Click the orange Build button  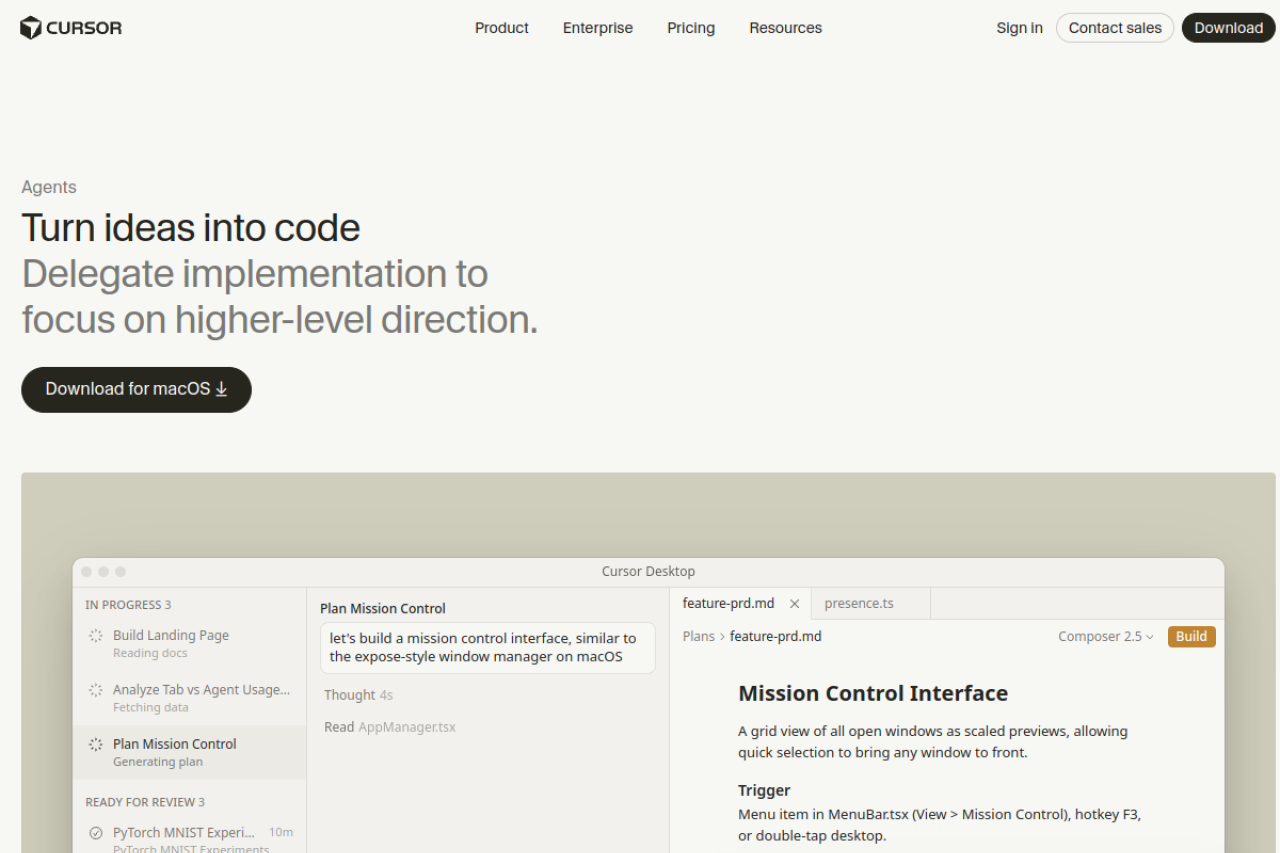(1192, 636)
